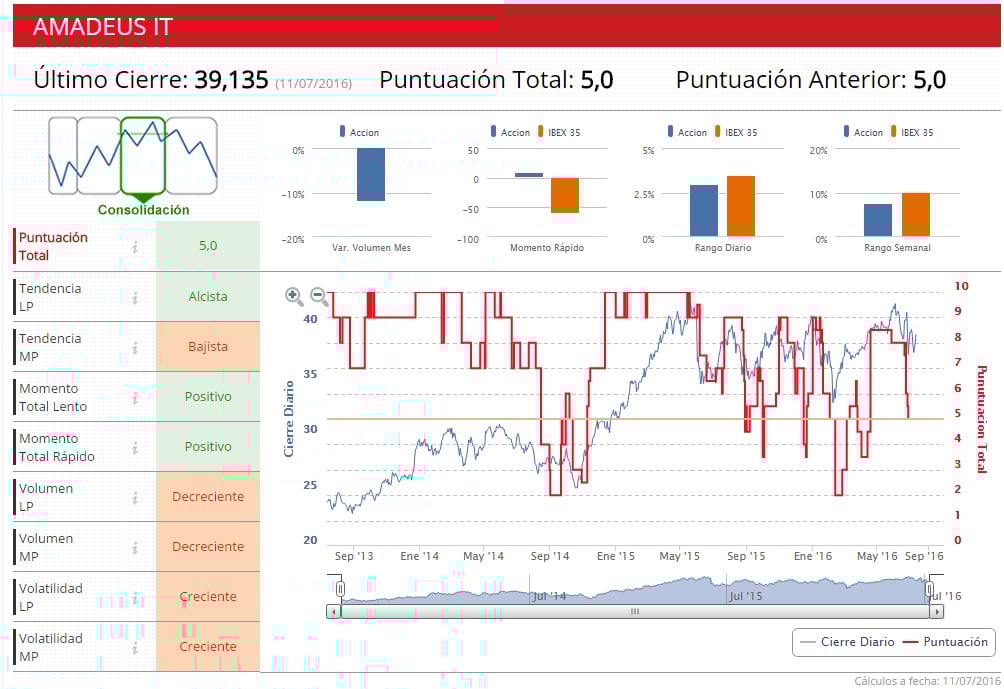Viewport: 1004px width, 689px height.
Task: Click the Var. Volumen Mes chart caption
Action: (x=371, y=248)
